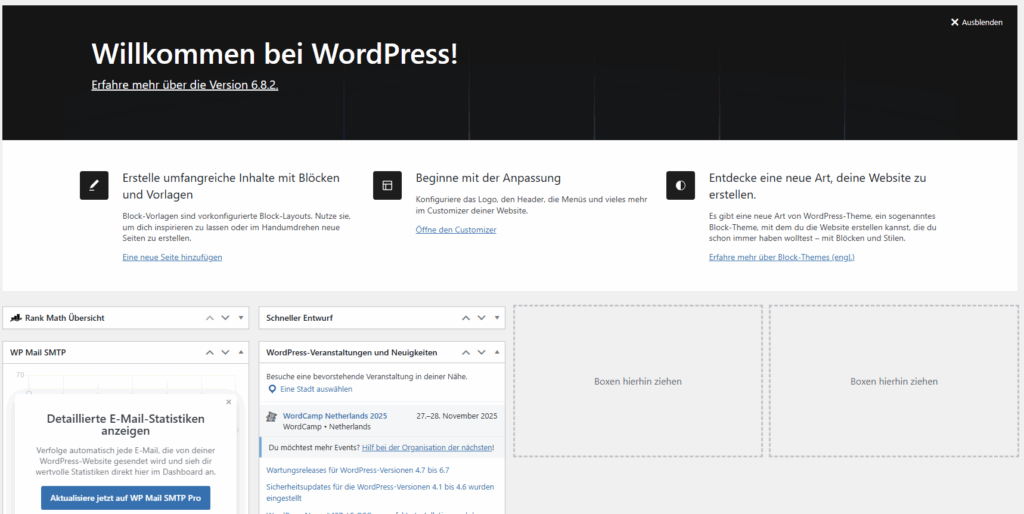Click Hilf bei der Organisation der nächsten link

(428, 447)
